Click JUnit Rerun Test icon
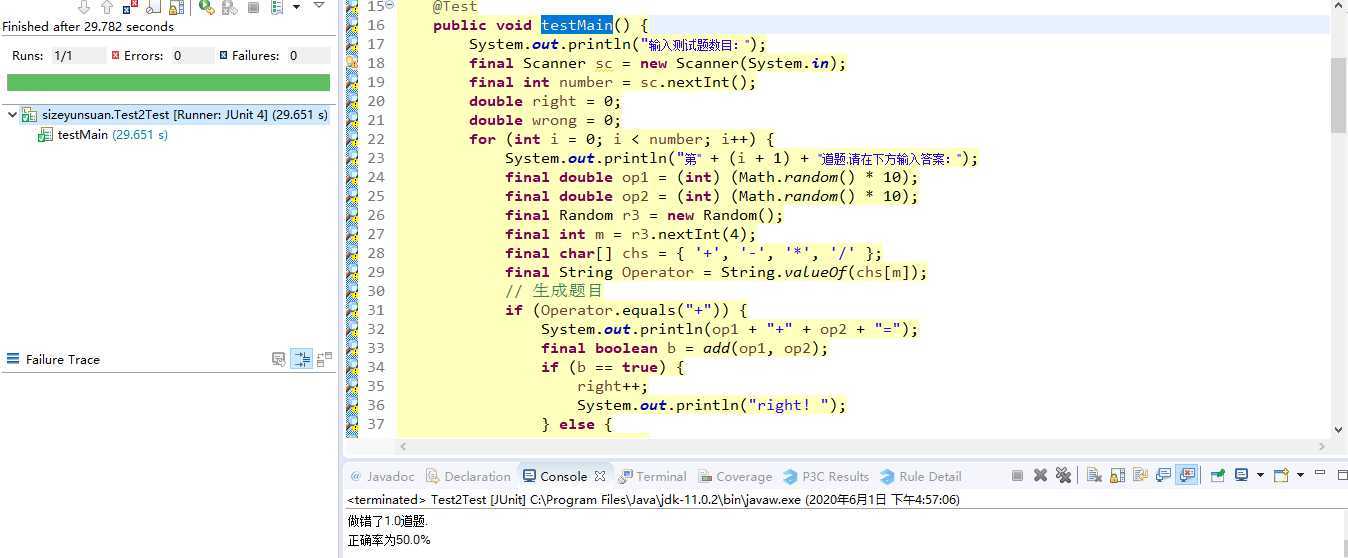Screen dimensions: 1348x558 (207, 7)
